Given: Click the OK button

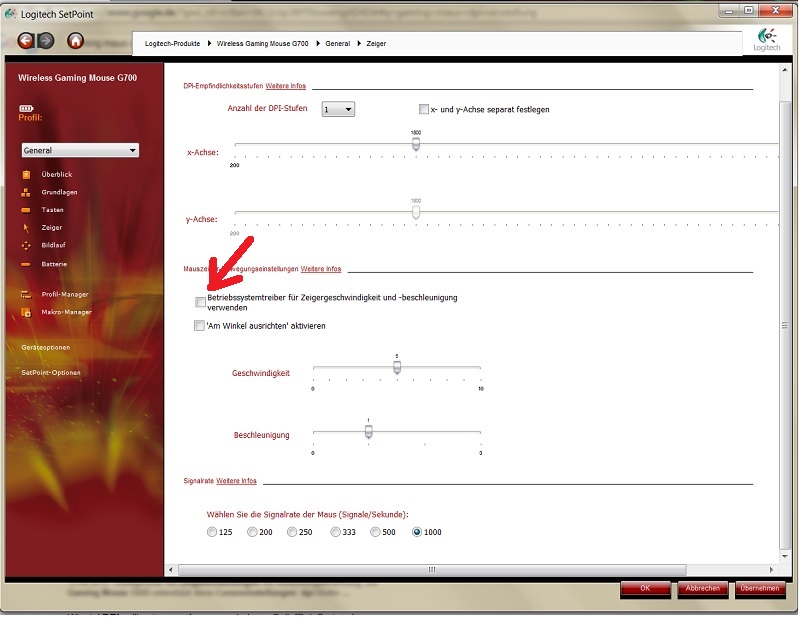Looking at the screenshot, I should click(x=645, y=589).
